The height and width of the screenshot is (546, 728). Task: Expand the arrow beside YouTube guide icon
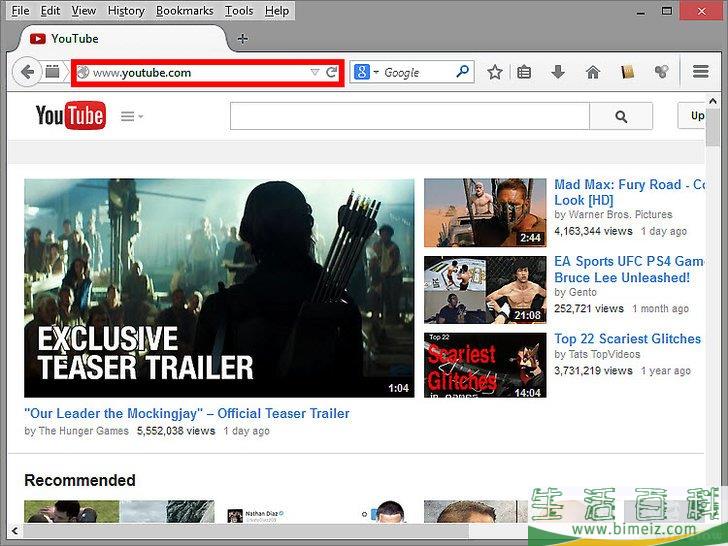140,117
